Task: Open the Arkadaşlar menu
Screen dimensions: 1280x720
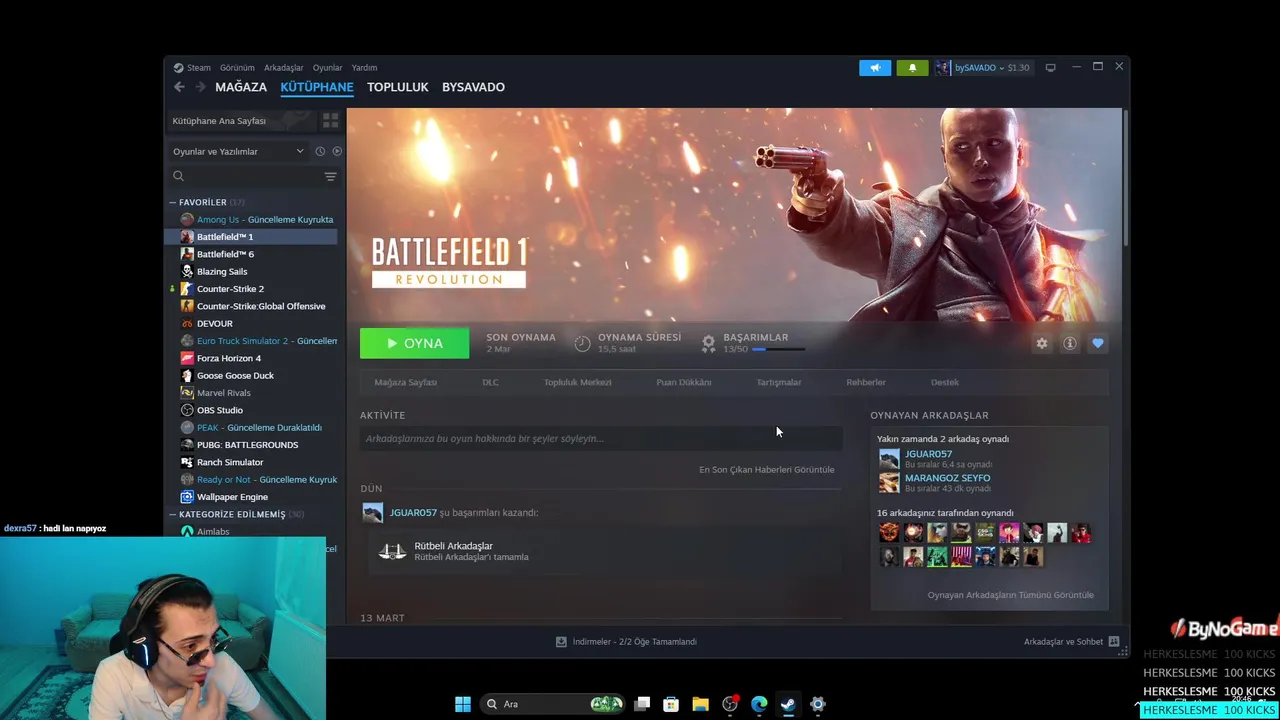Action: point(284,68)
